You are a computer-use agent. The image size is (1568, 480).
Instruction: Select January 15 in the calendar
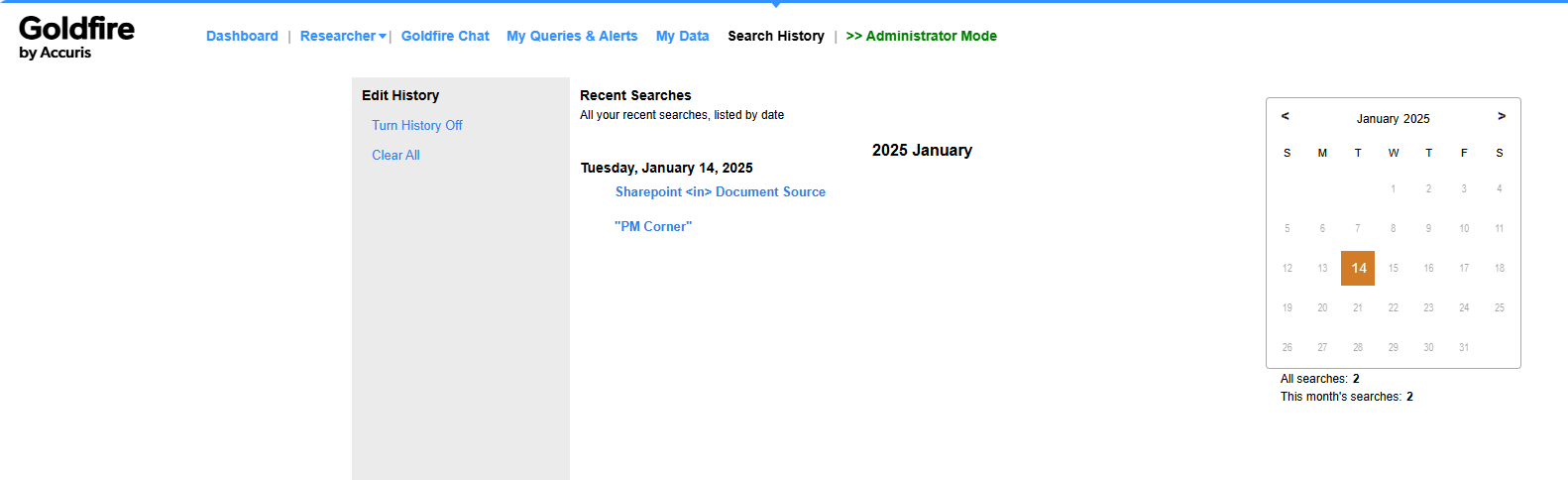[1394, 268]
